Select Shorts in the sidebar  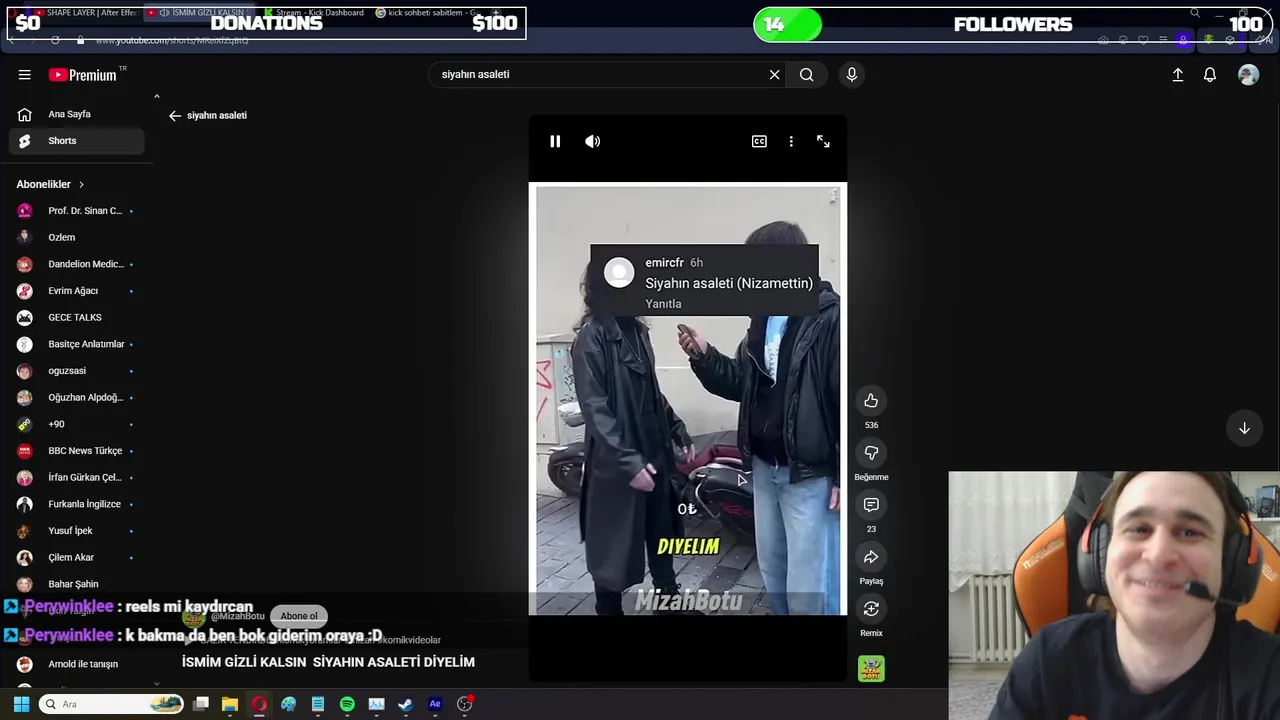click(x=76, y=141)
